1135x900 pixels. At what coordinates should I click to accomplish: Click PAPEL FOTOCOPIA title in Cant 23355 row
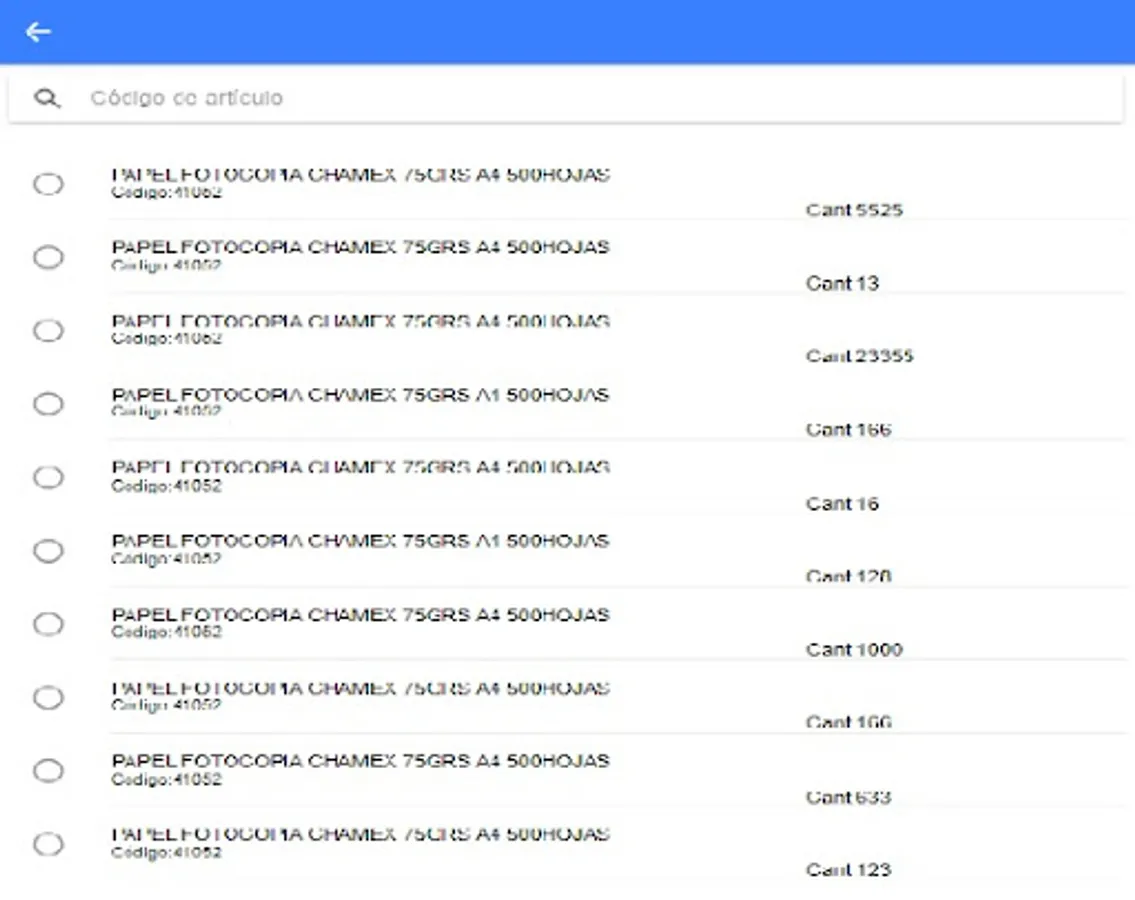click(x=360, y=321)
